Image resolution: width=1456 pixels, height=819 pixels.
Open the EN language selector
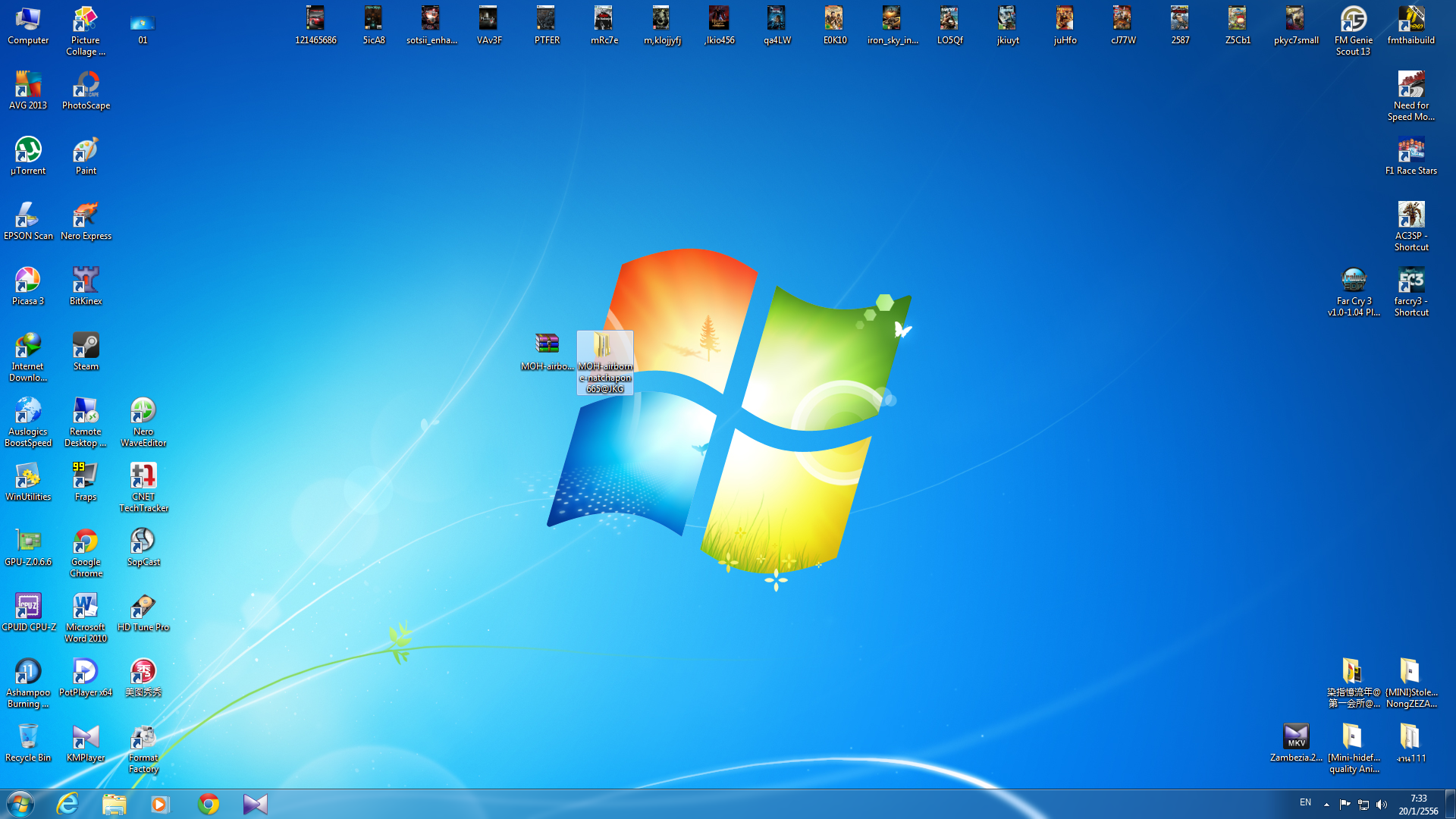click(1305, 802)
